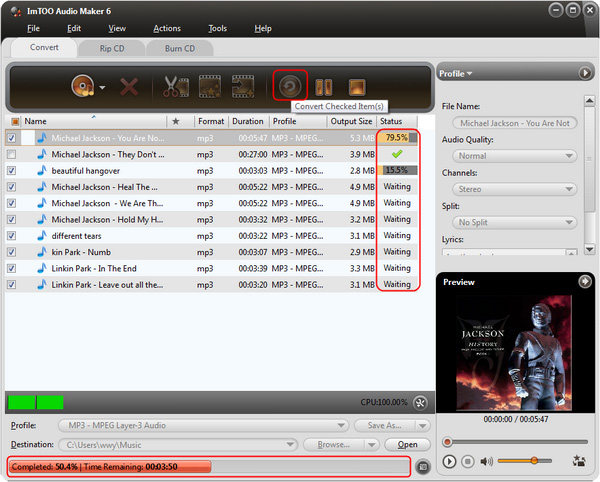
Task: Stop the preview playback
Action: pos(467,461)
